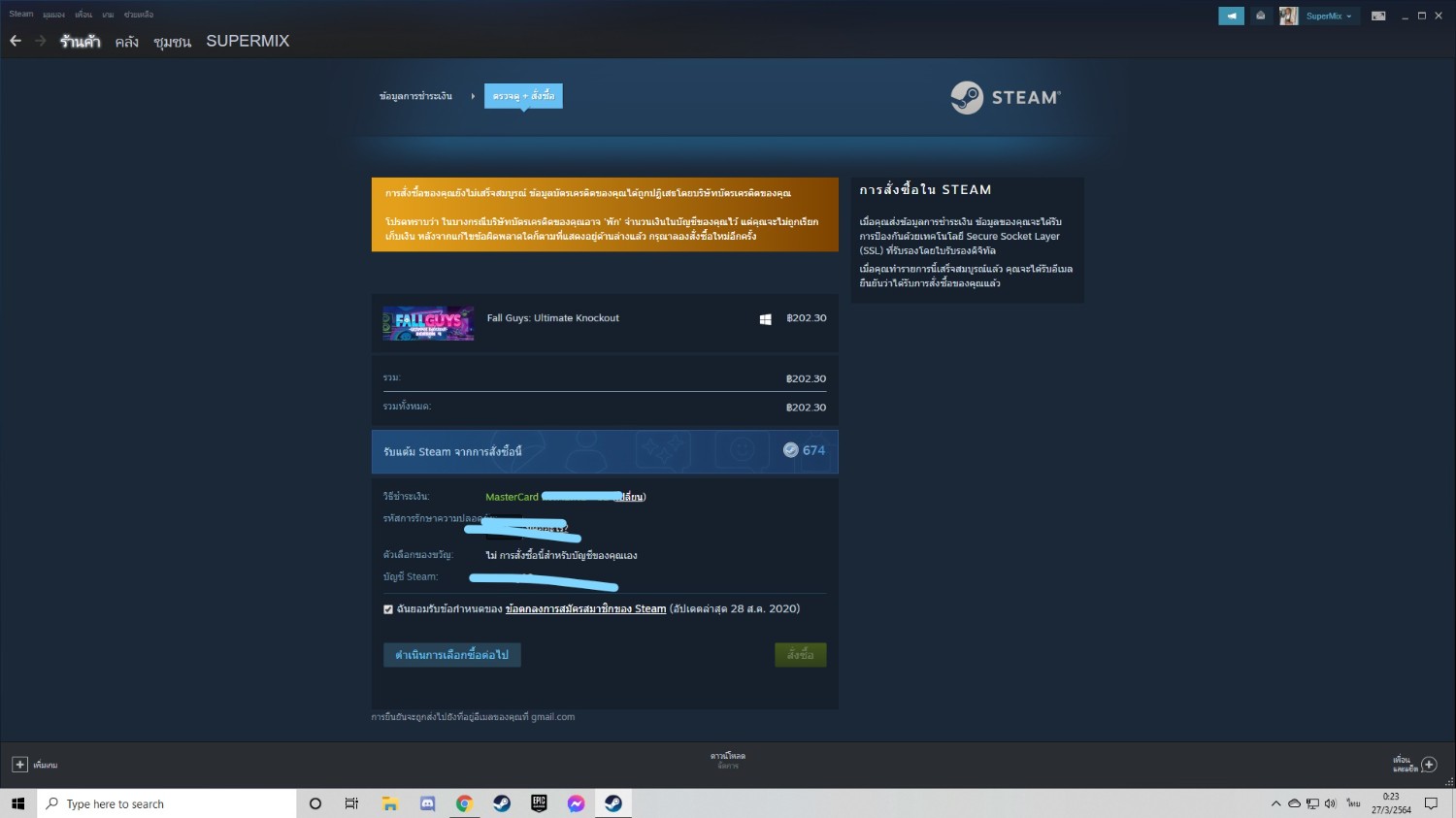Image resolution: width=1456 pixels, height=818 pixels.
Task: Click the volume speaker tray icon
Action: (x=1330, y=803)
